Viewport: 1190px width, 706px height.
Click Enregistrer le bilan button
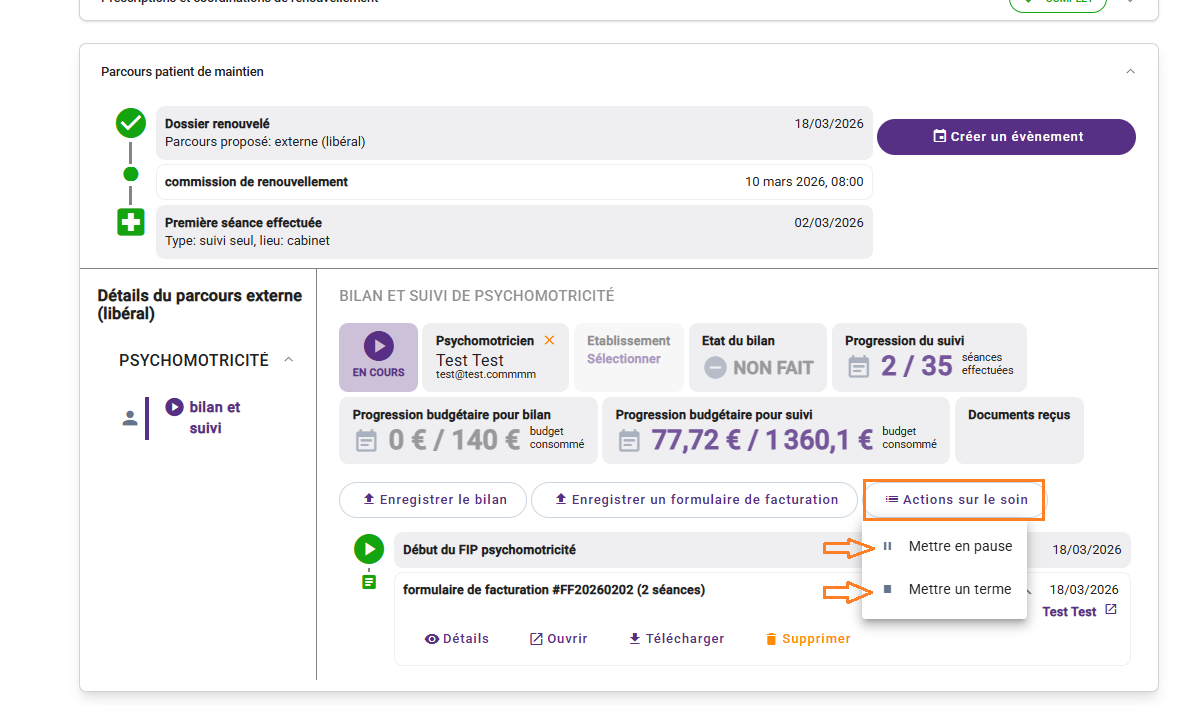pyautogui.click(x=433, y=500)
